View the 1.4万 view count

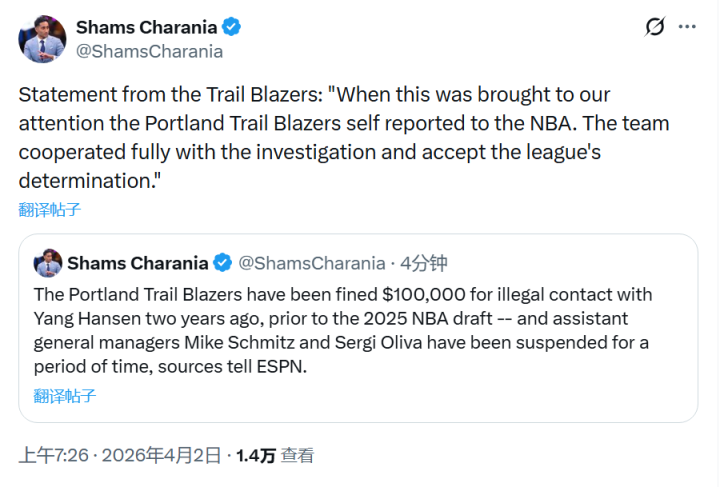tap(255, 456)
